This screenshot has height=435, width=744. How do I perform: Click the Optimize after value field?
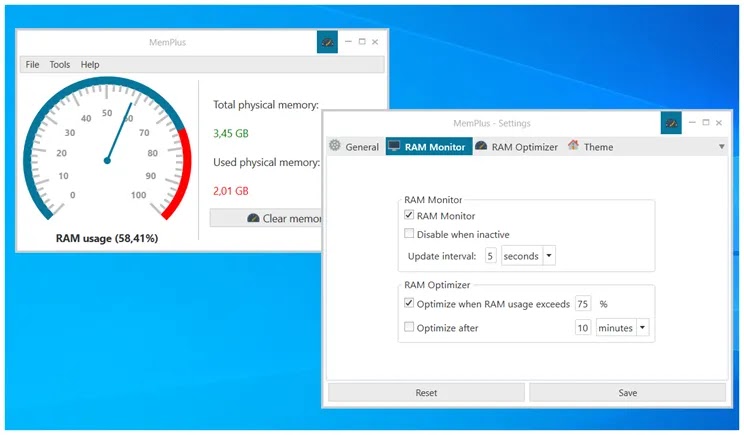(583, 328)
